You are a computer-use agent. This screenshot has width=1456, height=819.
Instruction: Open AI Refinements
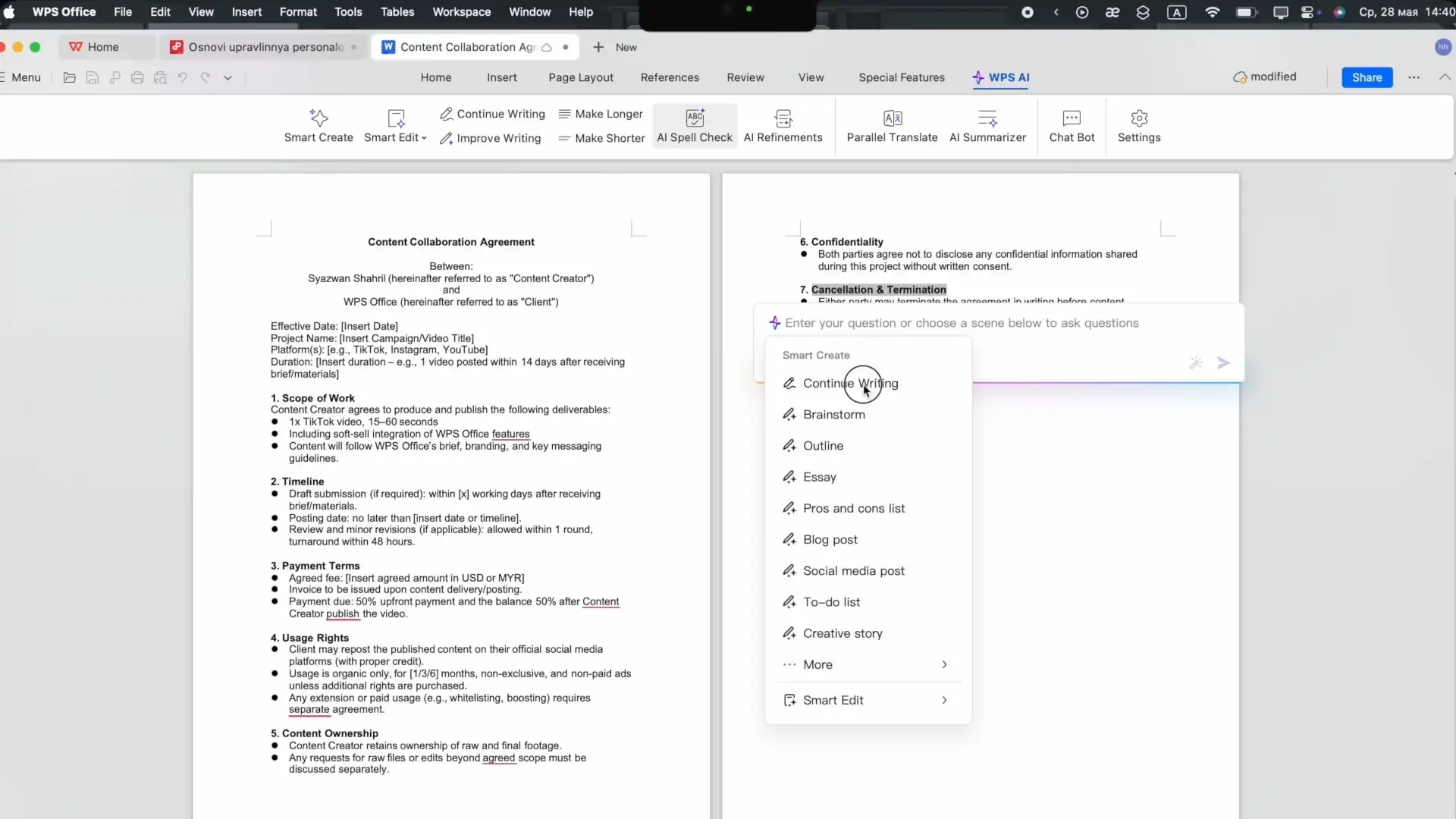pos(783,126)
